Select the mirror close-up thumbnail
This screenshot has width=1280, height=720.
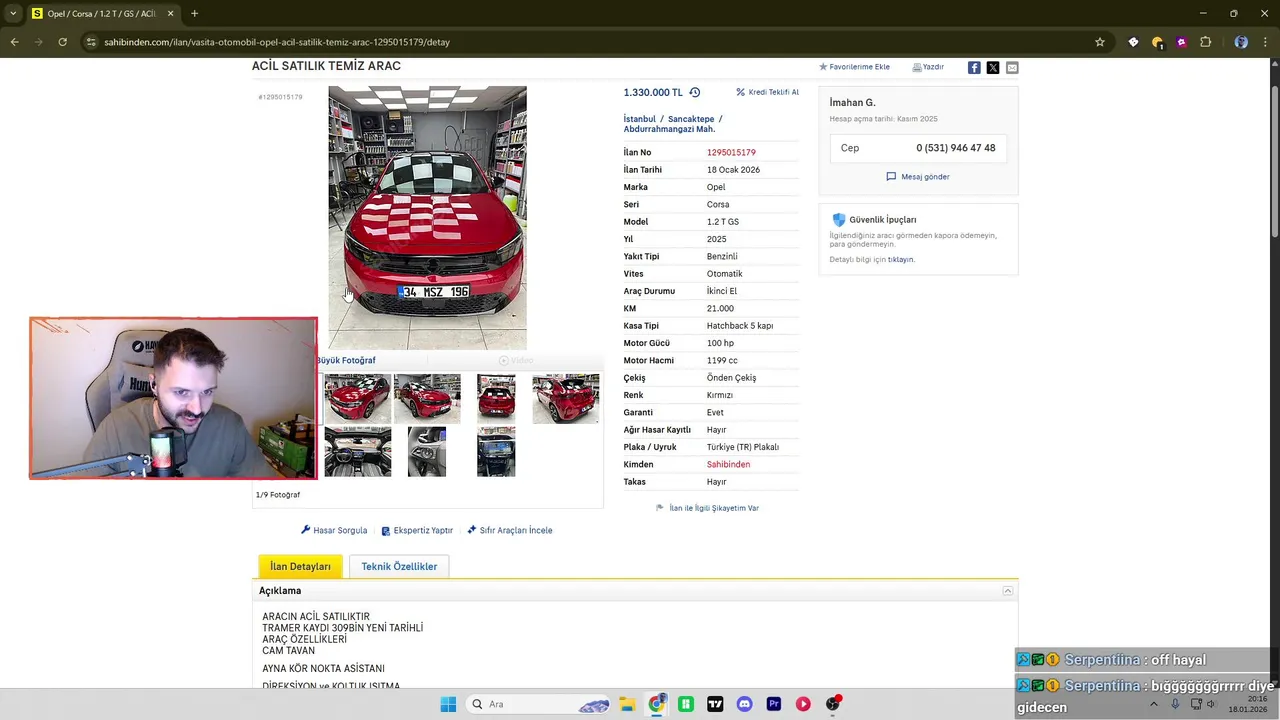click(427, 451)
